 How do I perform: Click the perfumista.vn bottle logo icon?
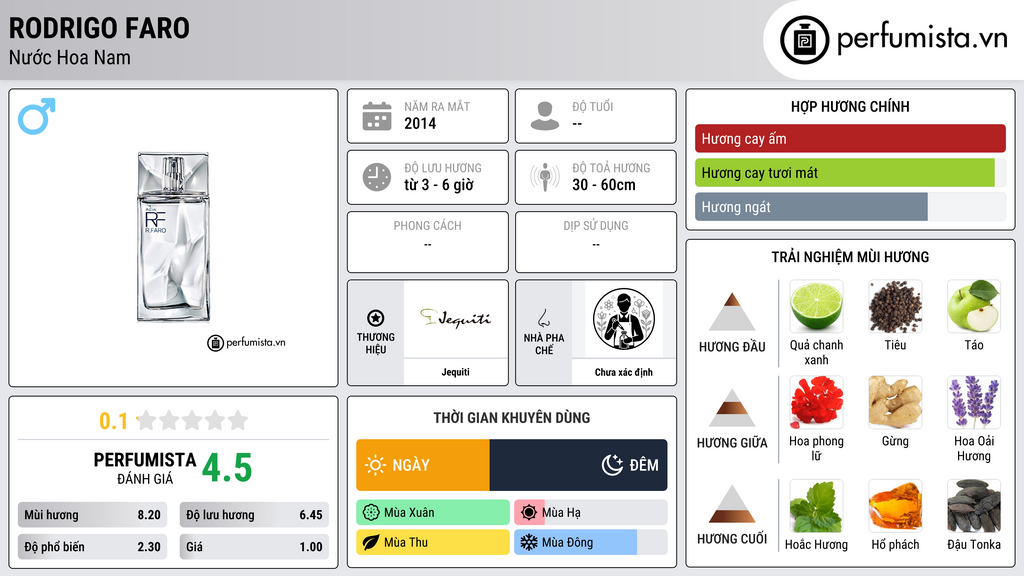pos(805,40)
